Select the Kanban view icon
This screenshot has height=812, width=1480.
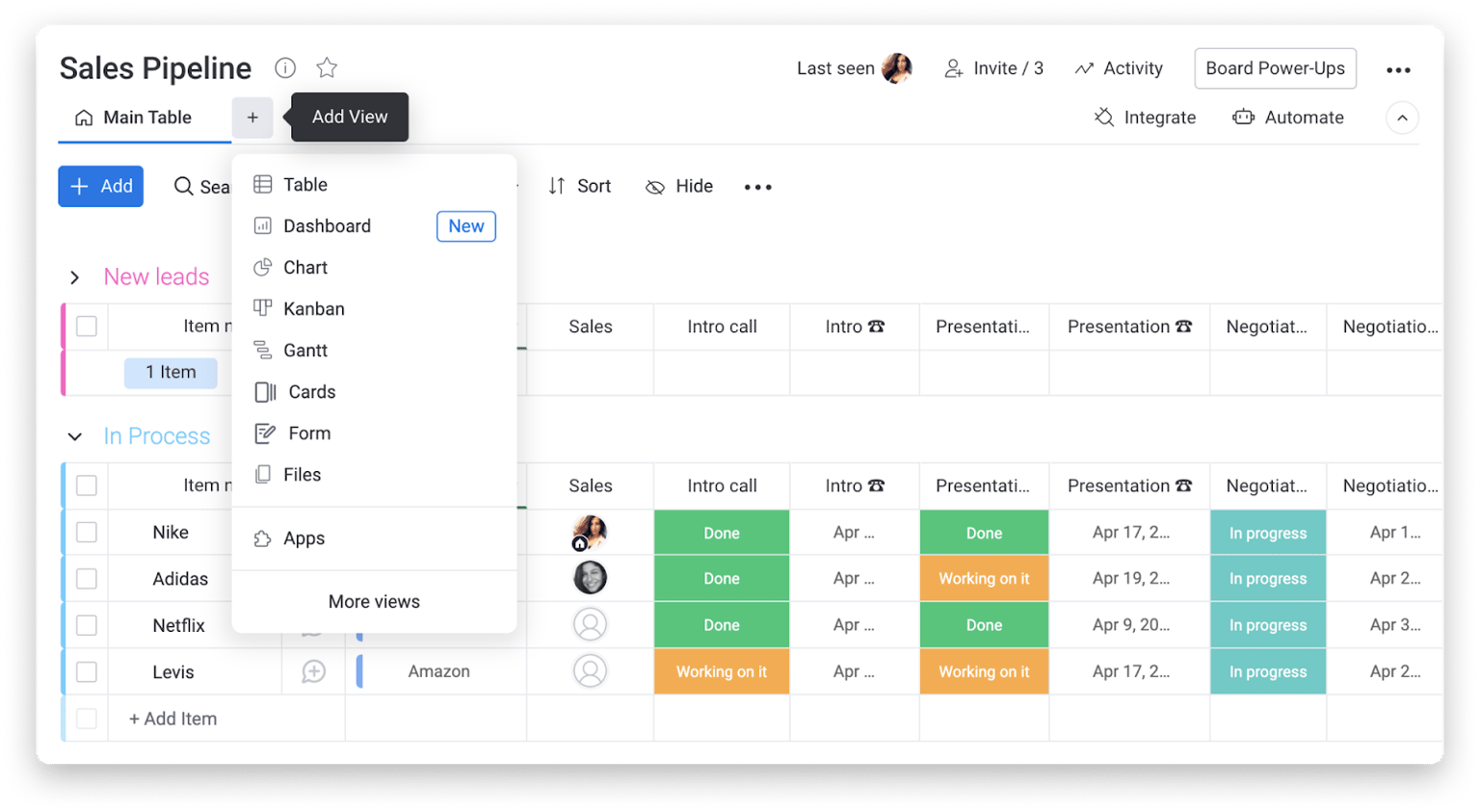[x=263, y=308]
